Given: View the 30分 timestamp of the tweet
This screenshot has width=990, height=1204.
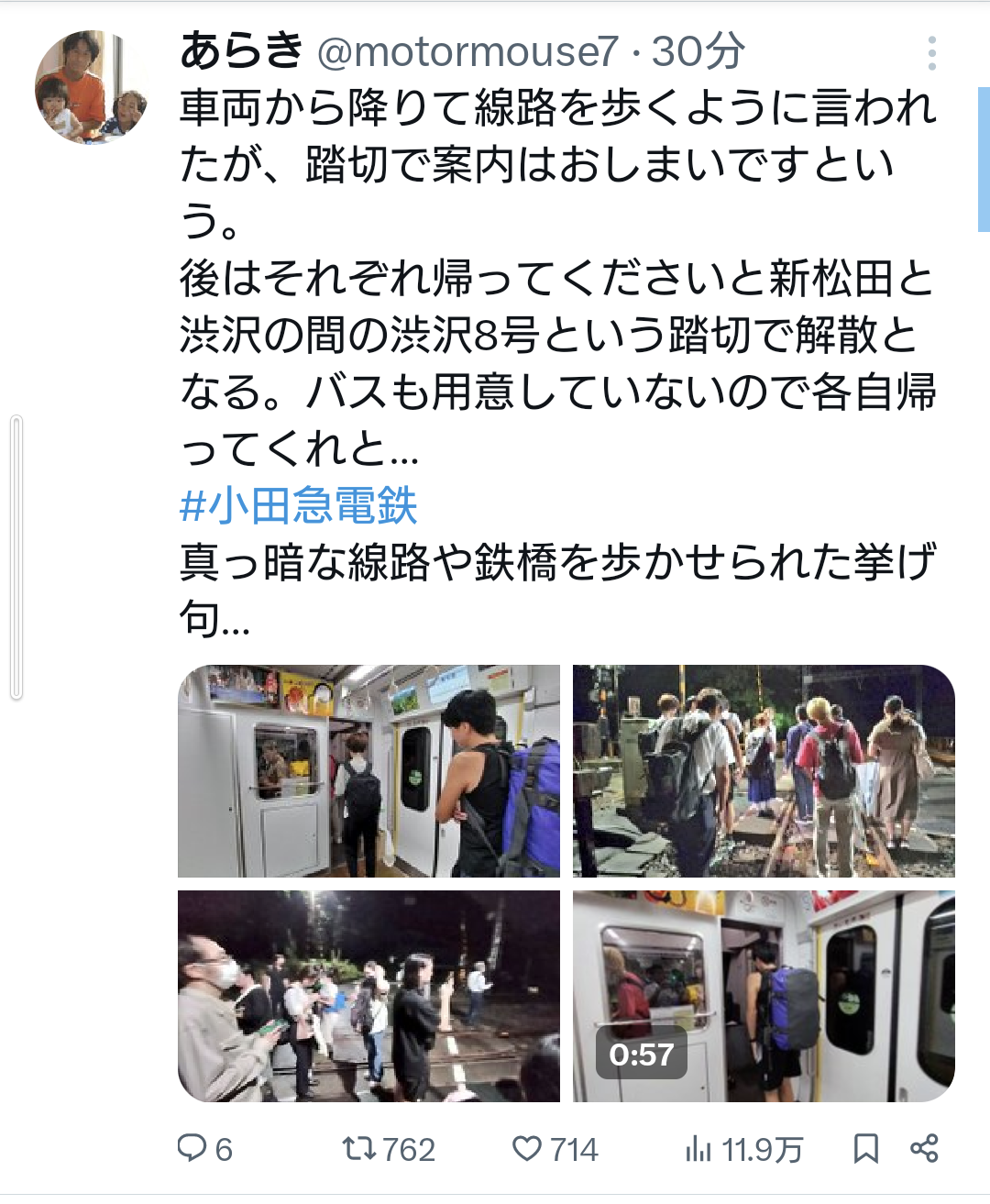Looking at the screenshot, I should click(698, 51).
